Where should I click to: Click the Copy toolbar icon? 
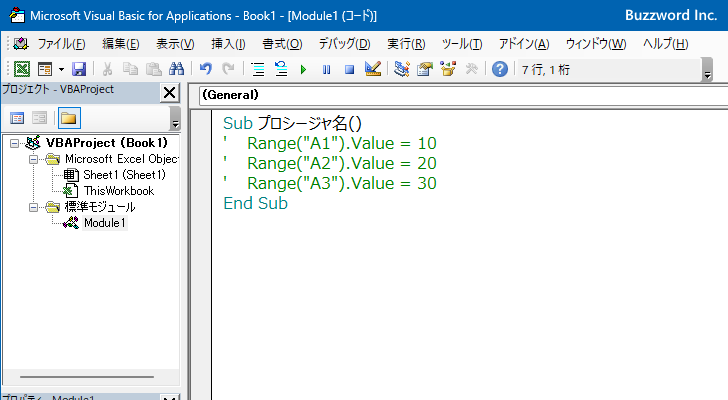coord(130,69)
